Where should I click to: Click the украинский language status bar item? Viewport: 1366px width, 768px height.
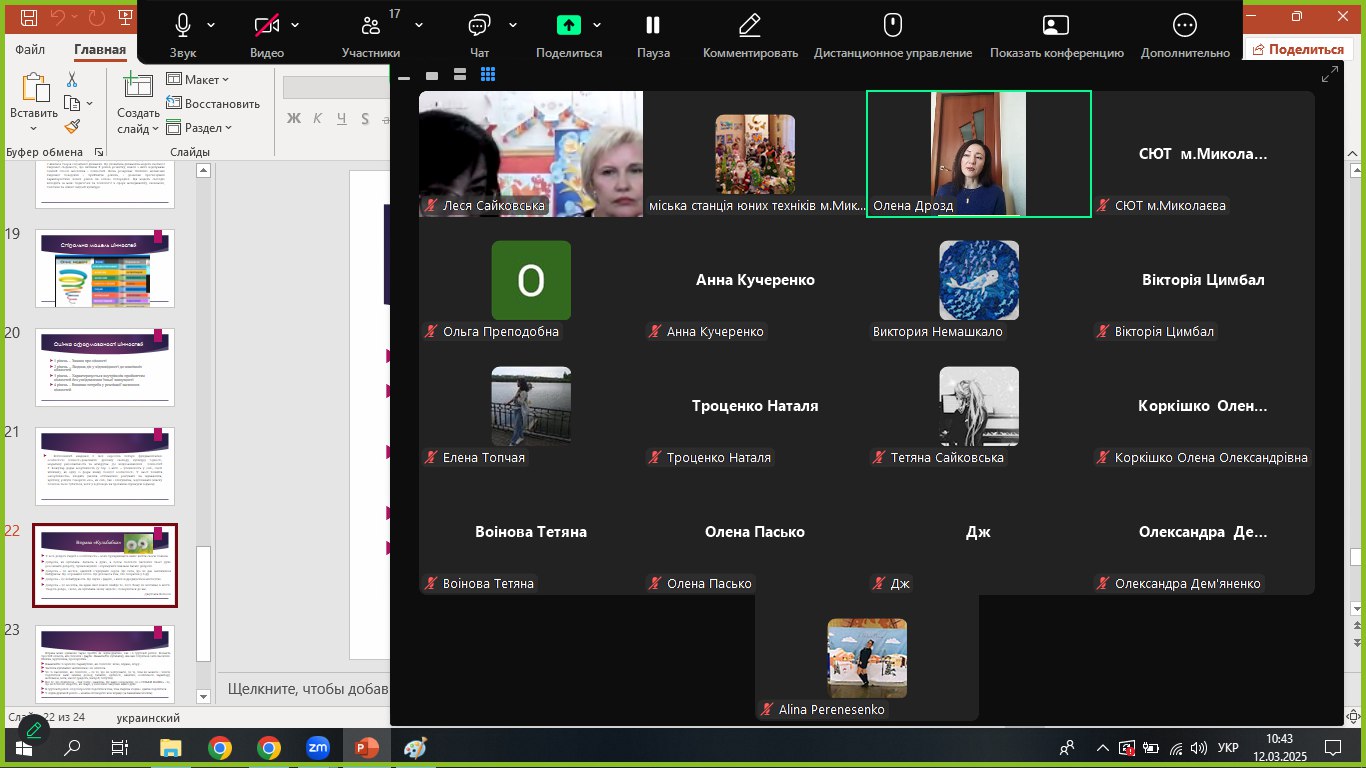[148, 718]
